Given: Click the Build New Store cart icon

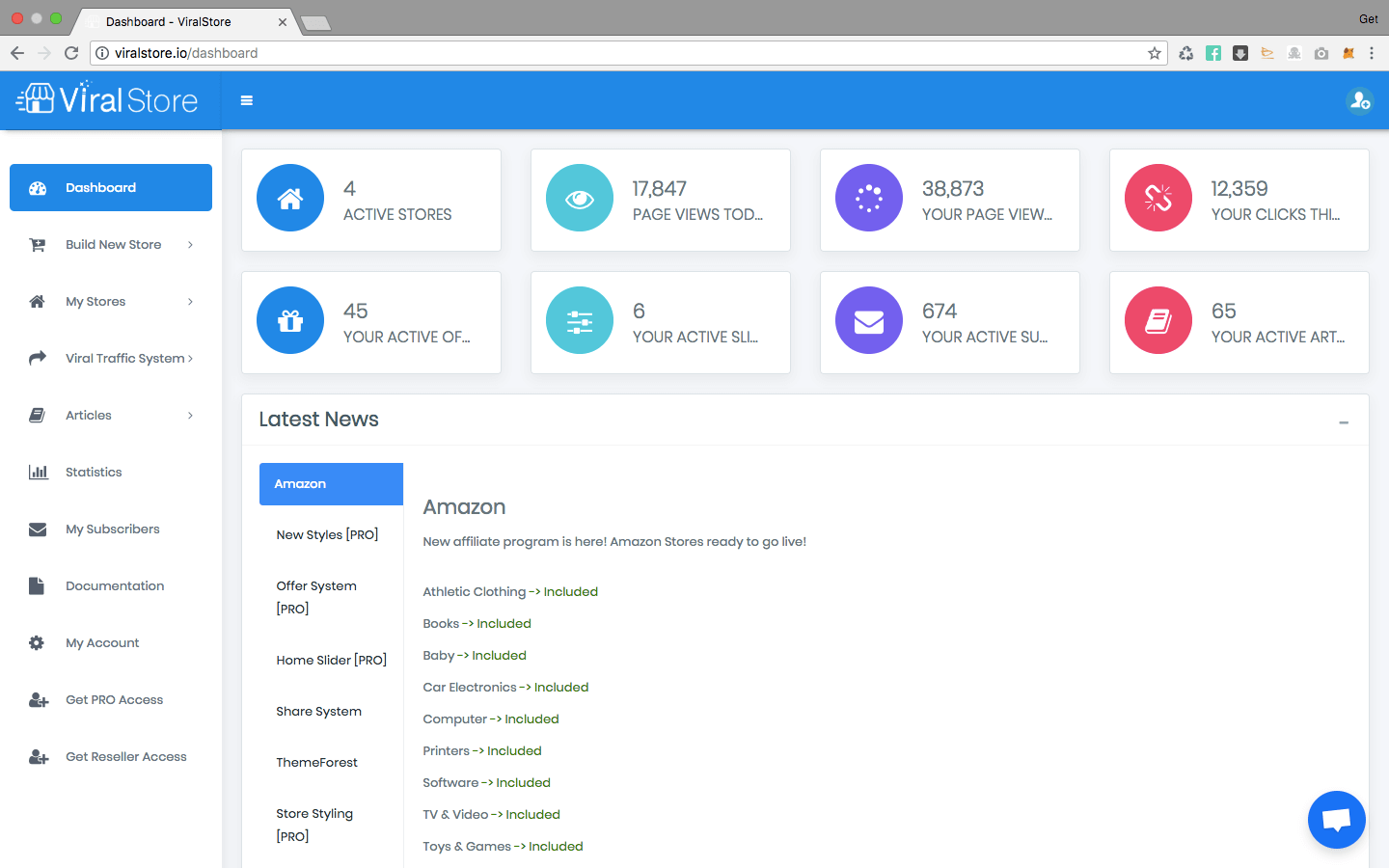Looking at the screenshot, I should coord(38,245).
